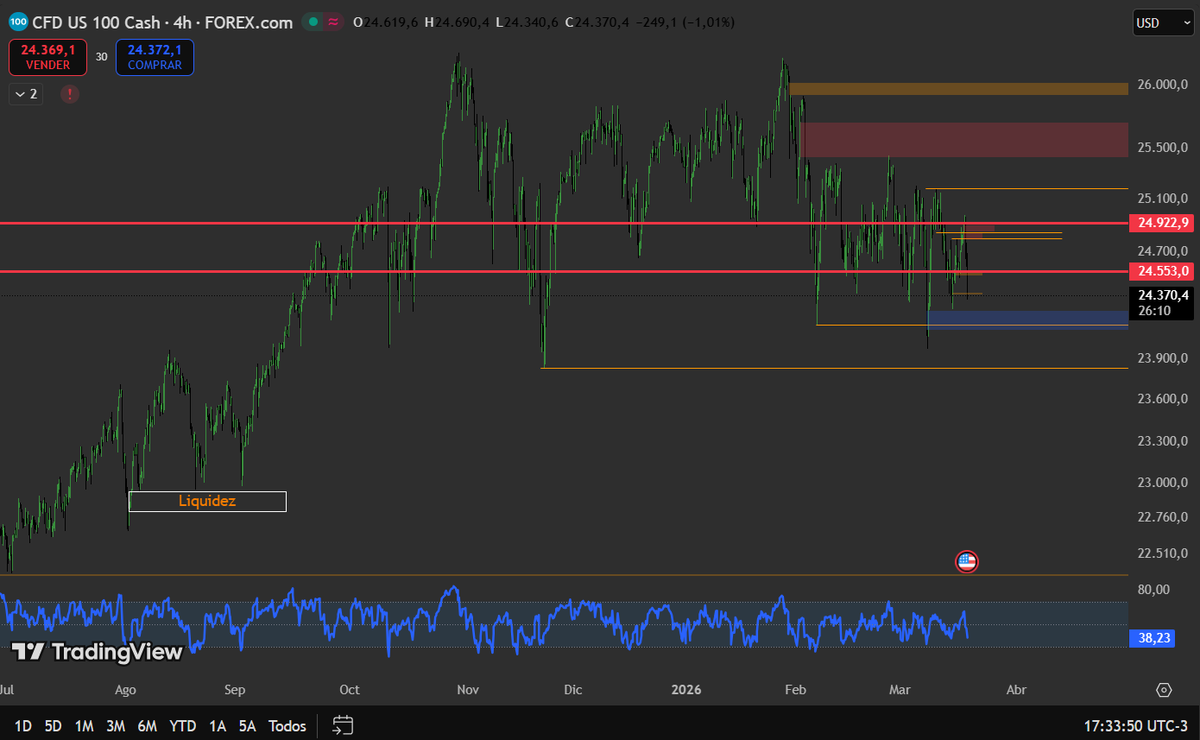Click the Nov label on time axis
Image resolution: width=1200 pixels, height=740 pixels.
pos(468,690)
